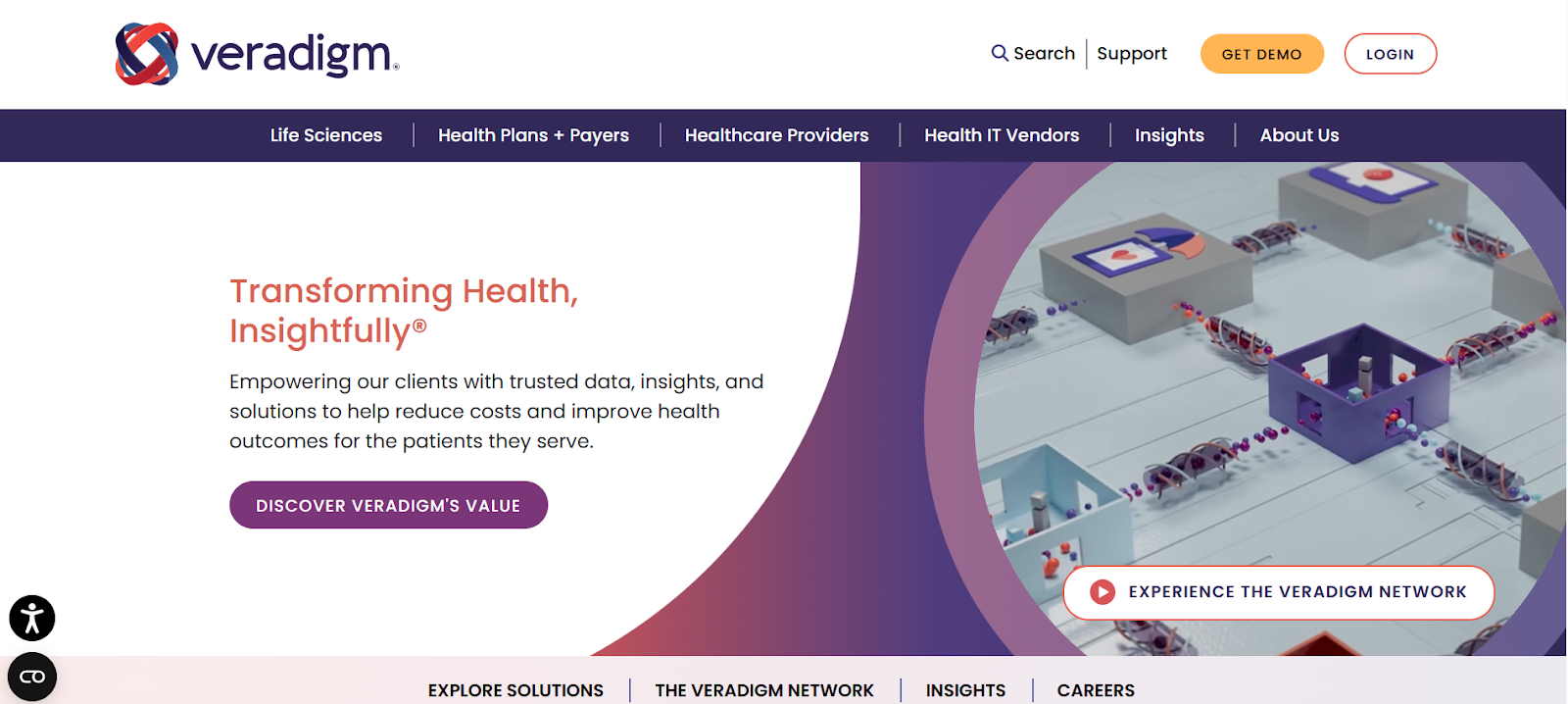Viewport: 1568px width, 704px height.
Task: Click the round cookie-settings icon under the accessibility button
Action: tap(32, 677)
